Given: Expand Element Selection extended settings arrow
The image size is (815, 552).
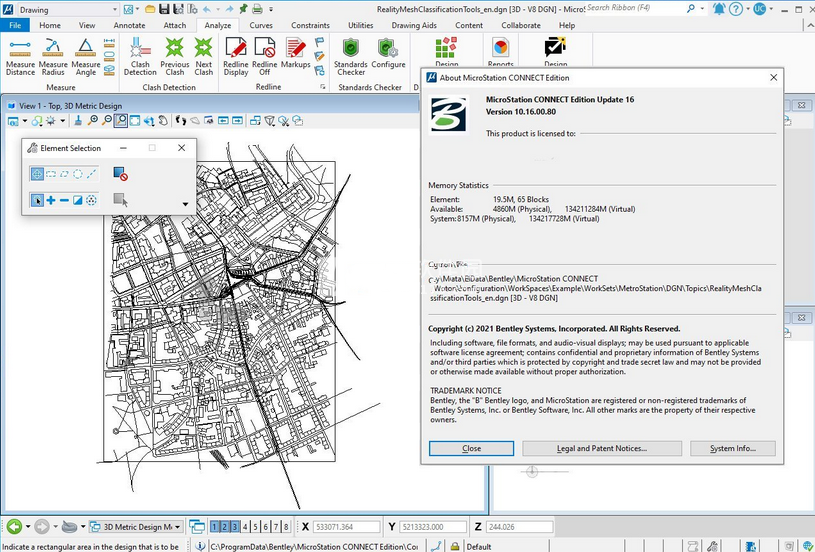Looking at the screenshot, I should [x=186, y=204].
